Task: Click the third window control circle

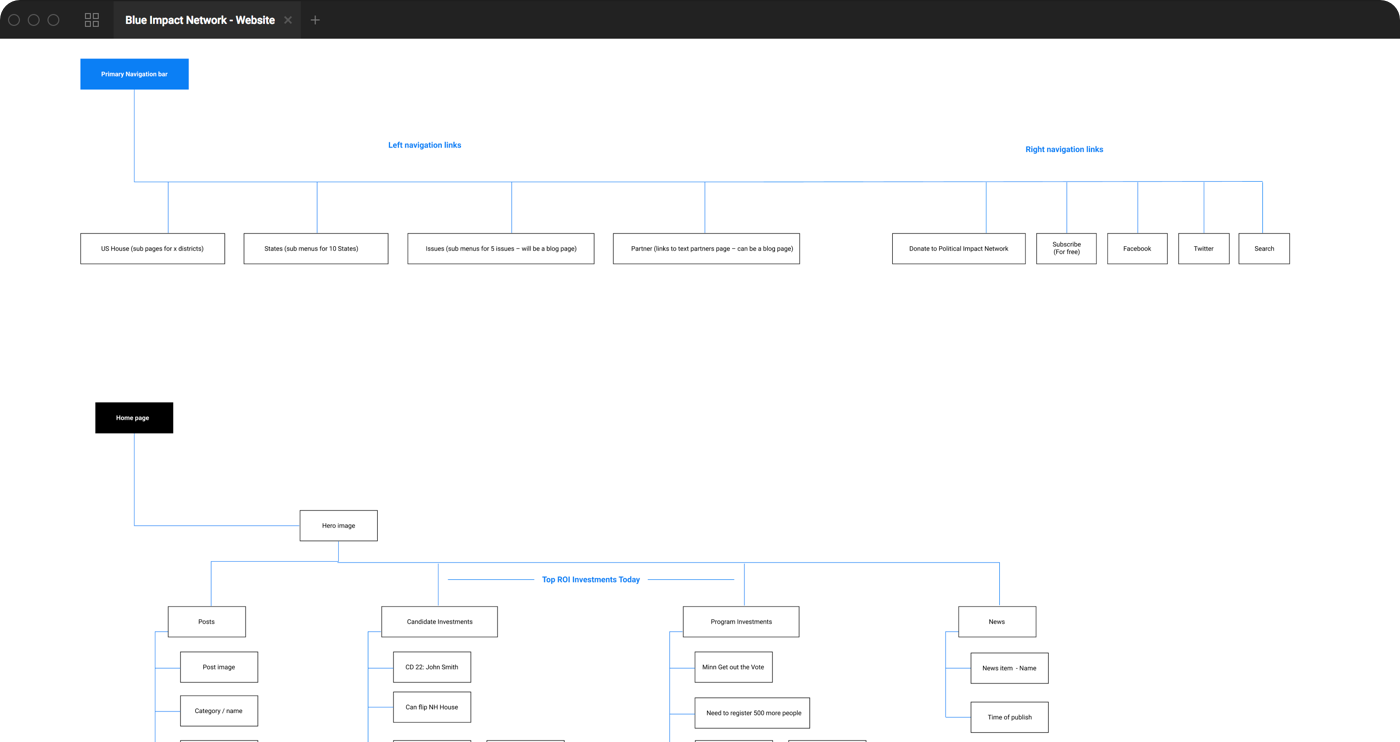Action: [54, 20]
